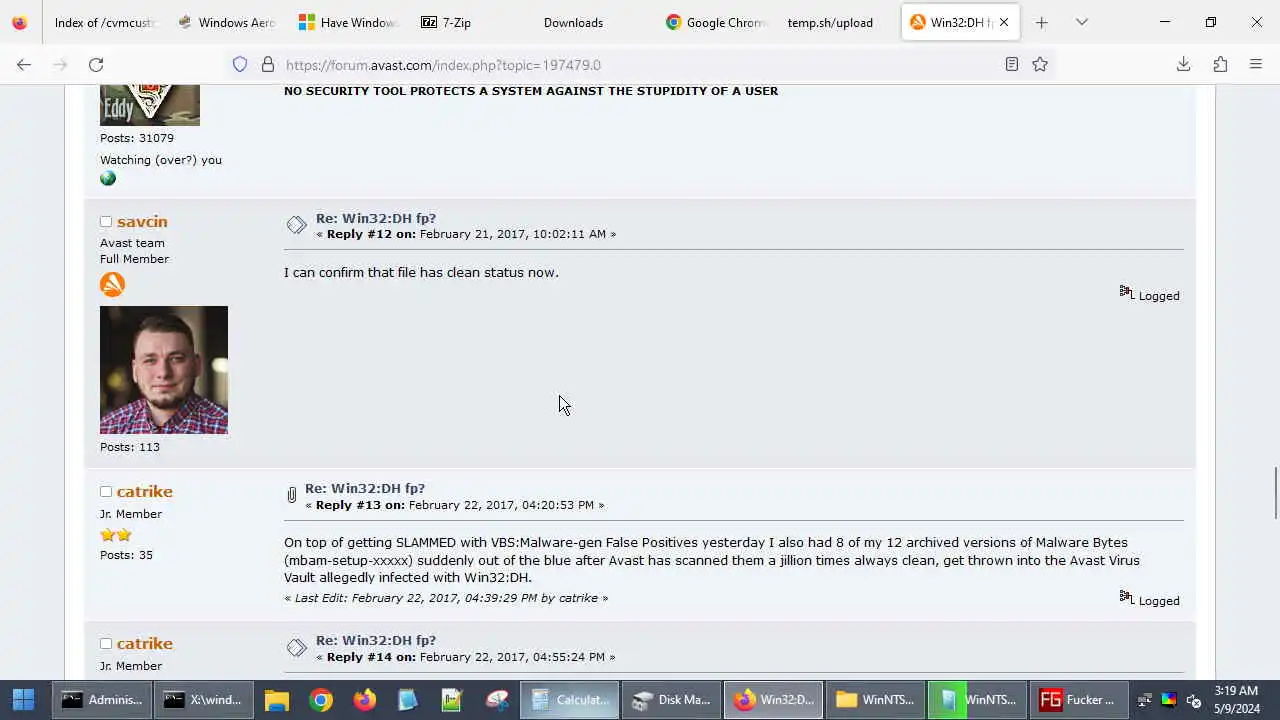View savcin's avatar photo
The height and width of the screenshot is (720, 1280).
164,370
